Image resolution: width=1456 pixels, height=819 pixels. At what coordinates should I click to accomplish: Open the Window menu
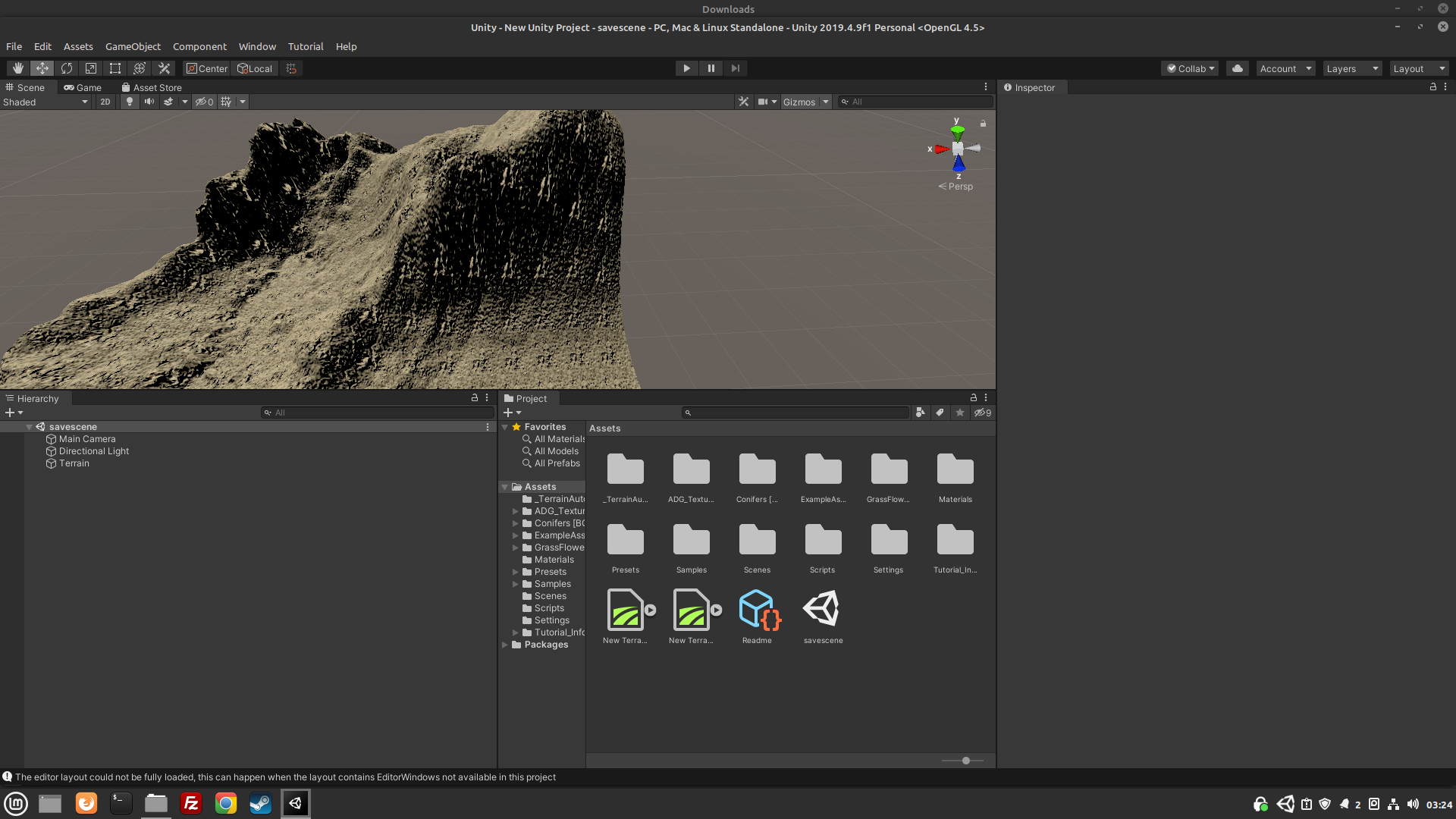coord(257,46)
